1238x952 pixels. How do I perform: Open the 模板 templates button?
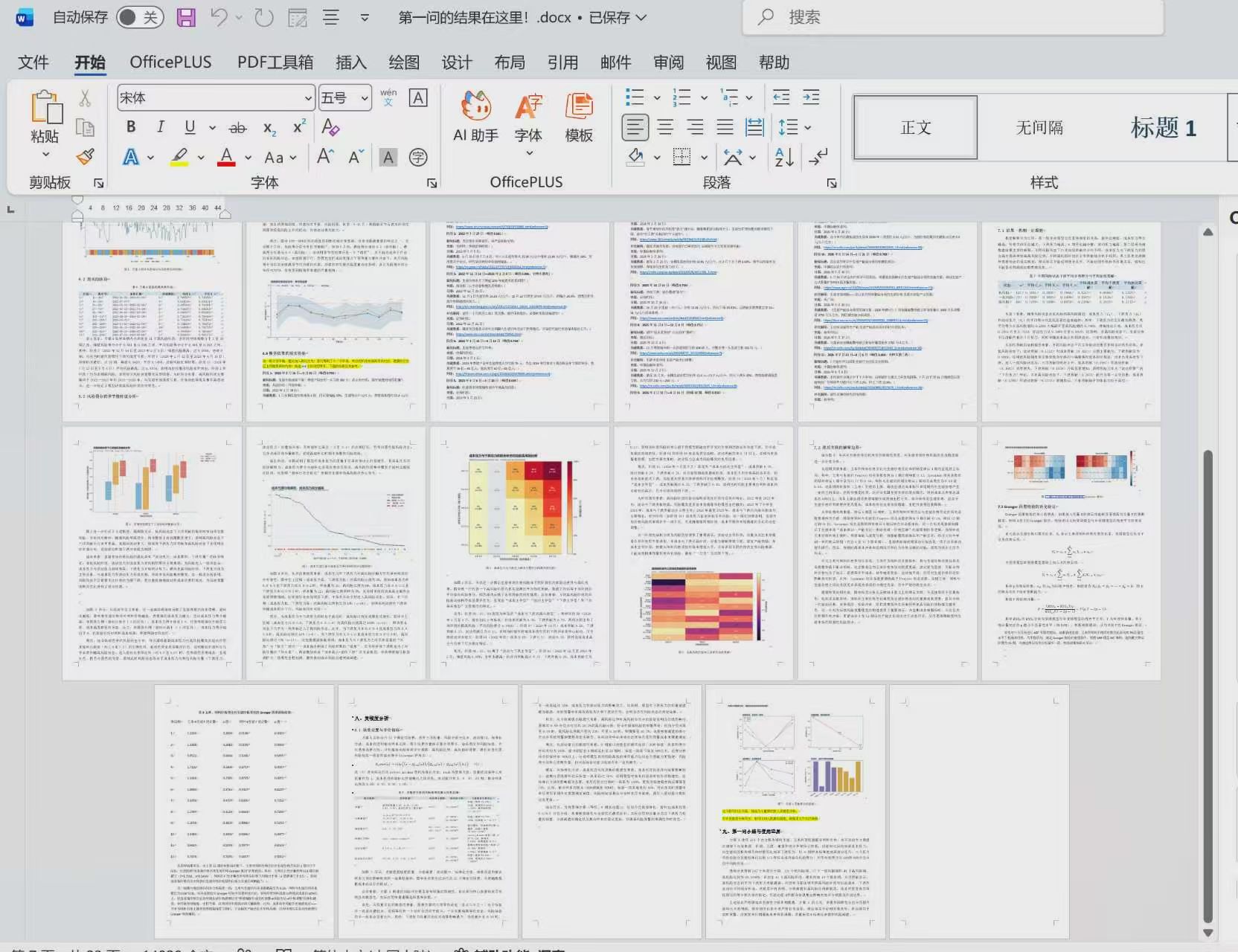pyautogui.click(x=579, y=117)
